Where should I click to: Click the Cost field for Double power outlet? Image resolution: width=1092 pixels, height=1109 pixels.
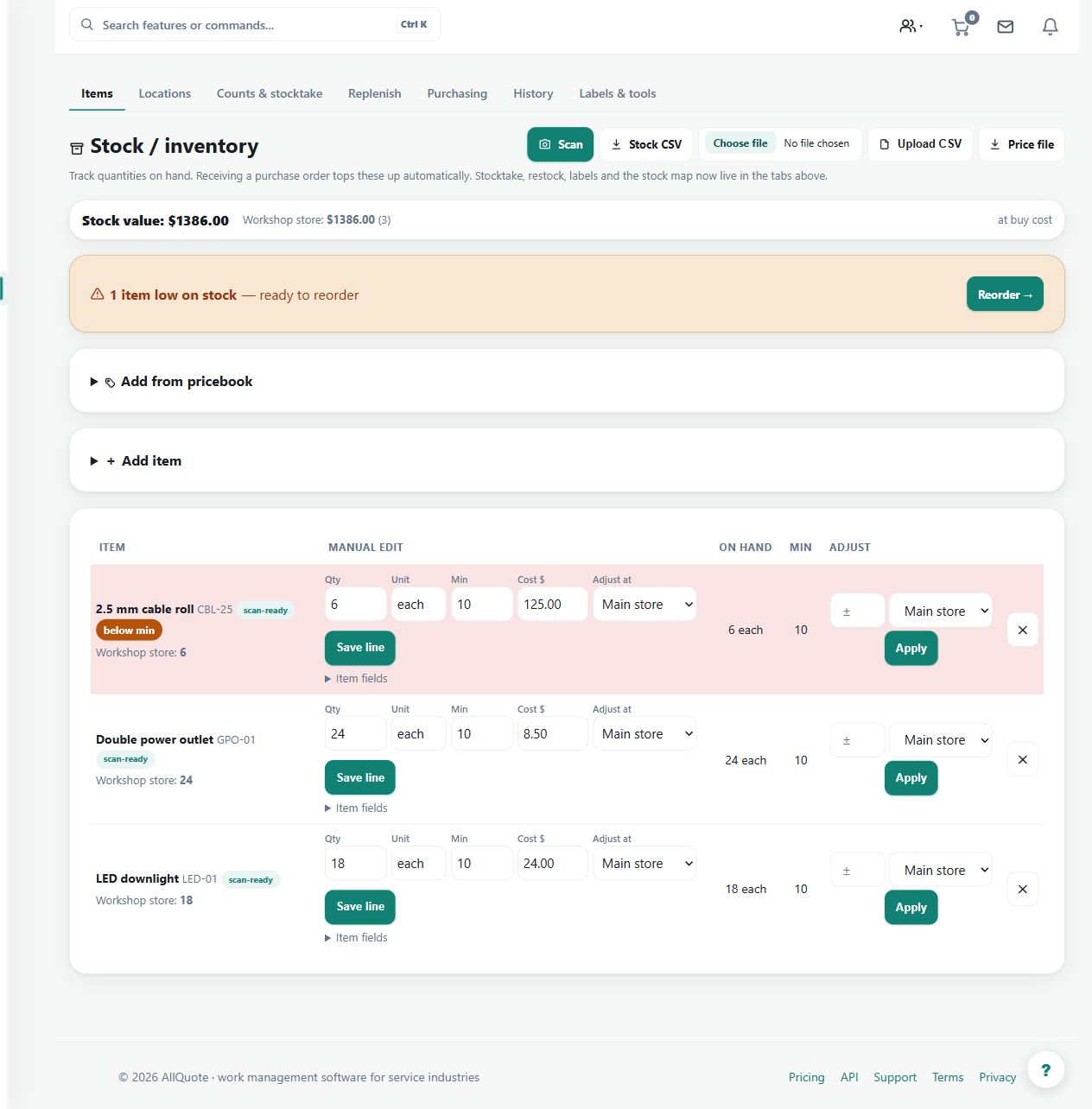(x=552, y=734)
